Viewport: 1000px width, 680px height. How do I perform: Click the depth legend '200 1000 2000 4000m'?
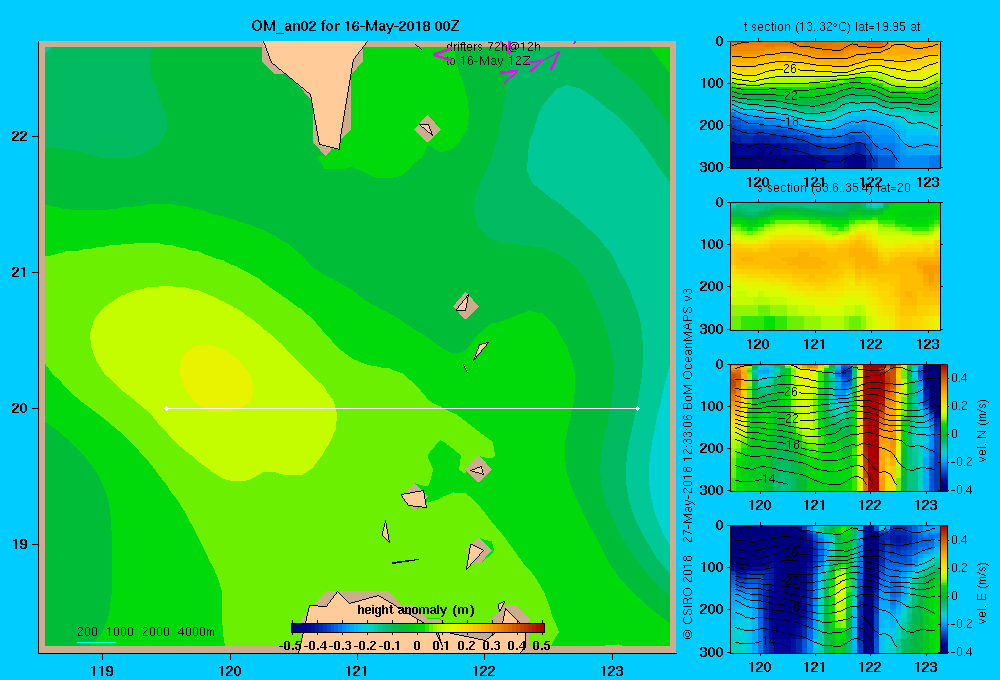[145, 632]
